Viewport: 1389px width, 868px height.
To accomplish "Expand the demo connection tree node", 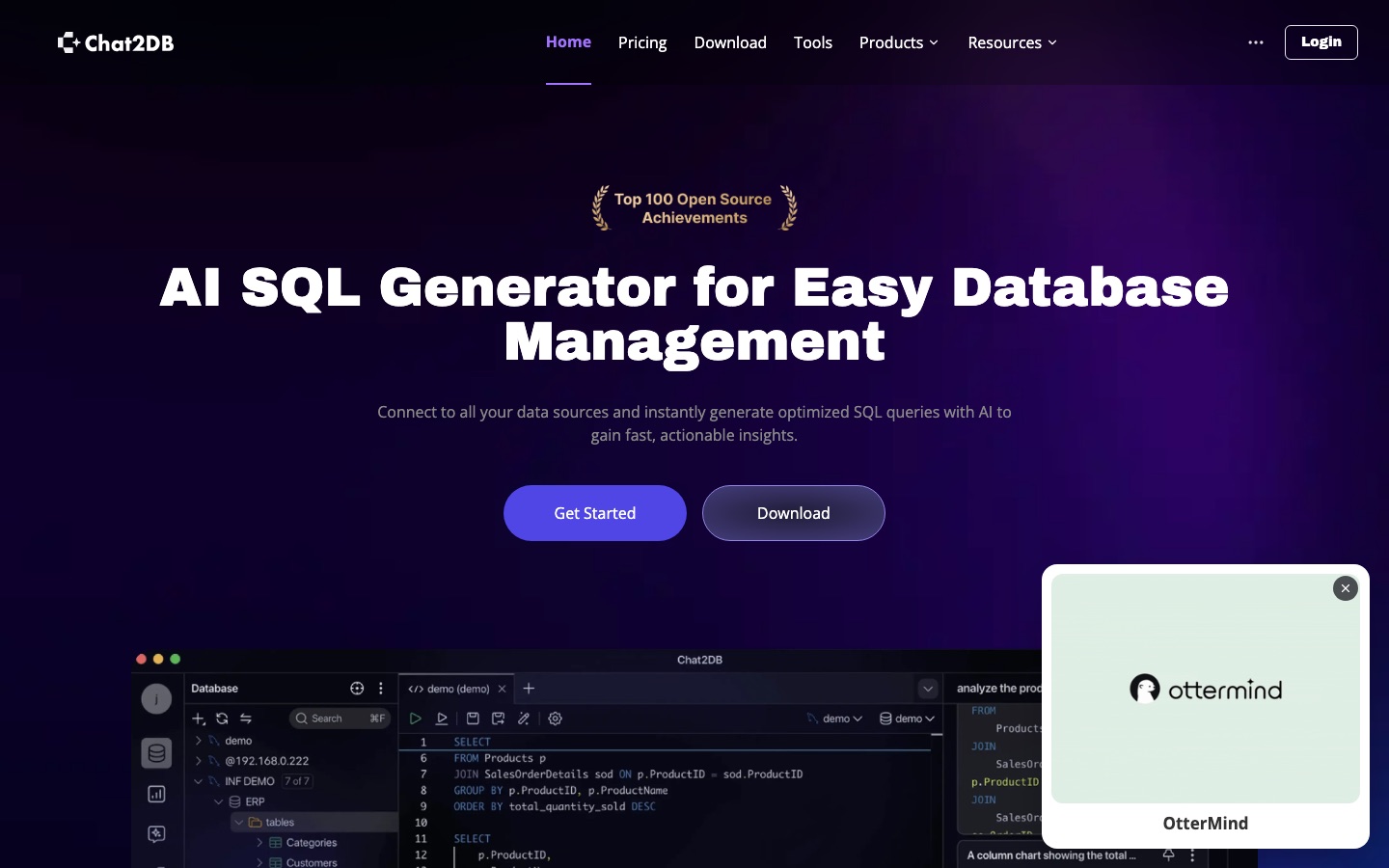I will [x=199, y=741].
